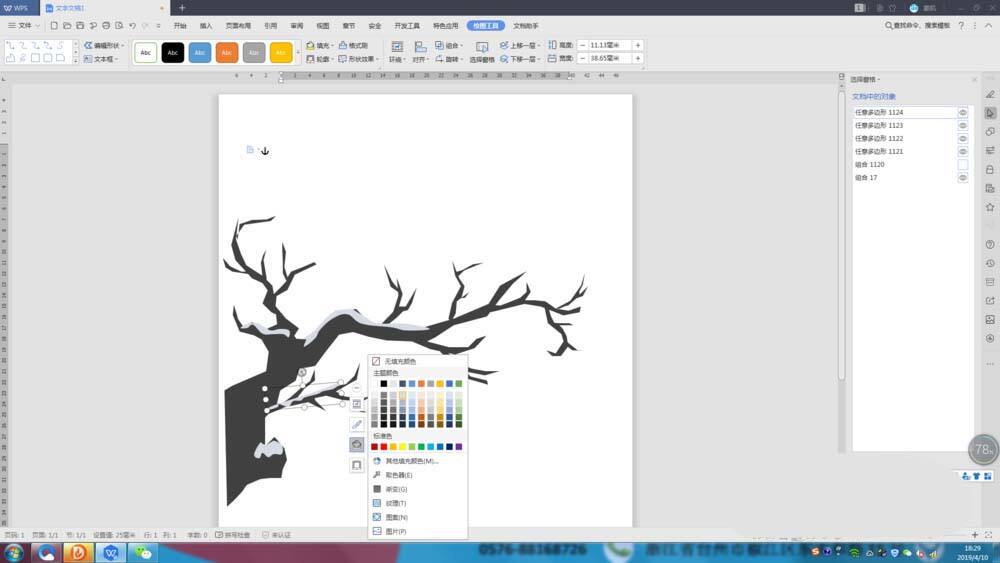Screen dimensions: 1000x563
Task: Pick the purple swatch in standard colors
Action: [459, 447]
